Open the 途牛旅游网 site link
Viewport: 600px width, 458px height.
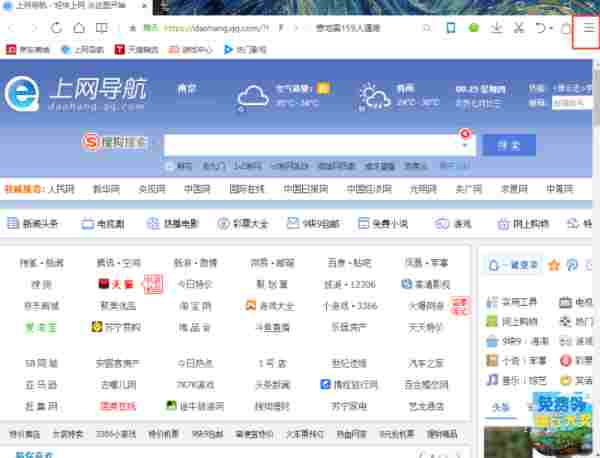coord(195,406)
